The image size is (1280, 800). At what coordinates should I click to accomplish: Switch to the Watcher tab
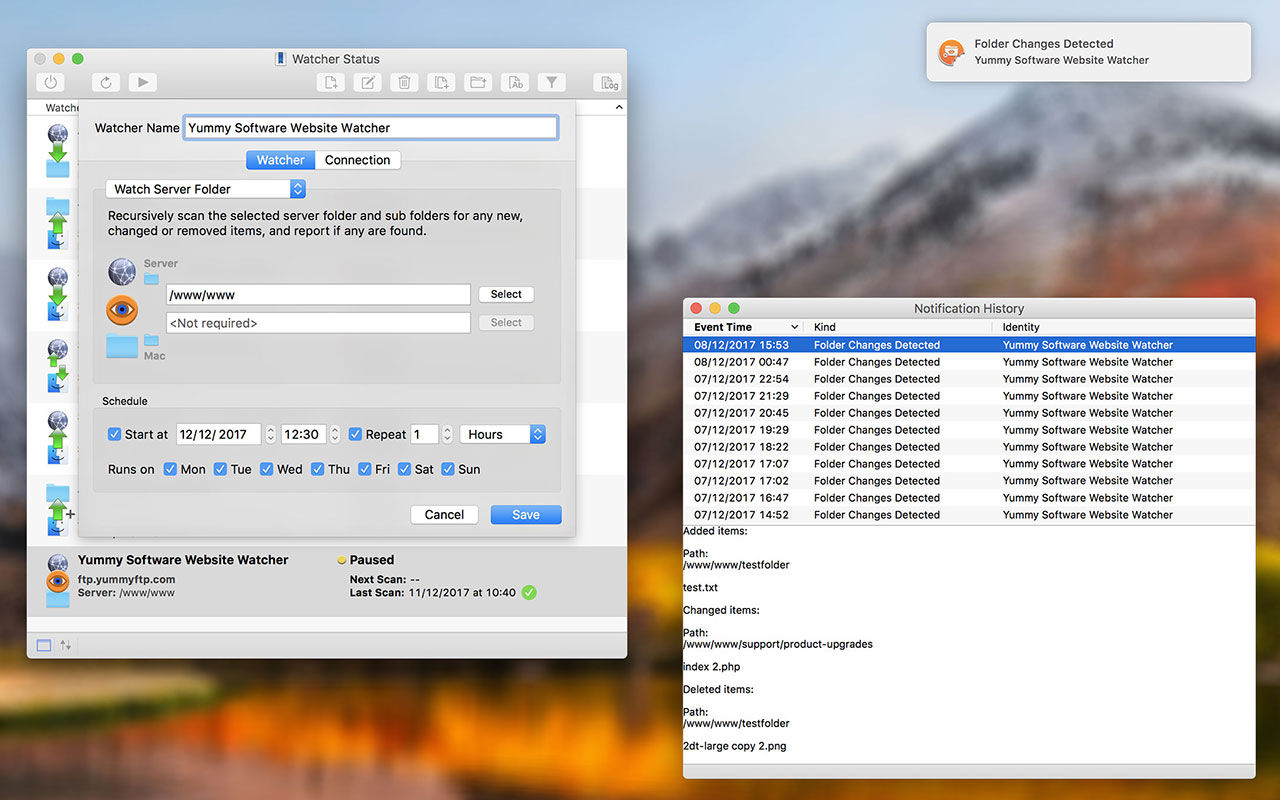(x=280, y=160)
